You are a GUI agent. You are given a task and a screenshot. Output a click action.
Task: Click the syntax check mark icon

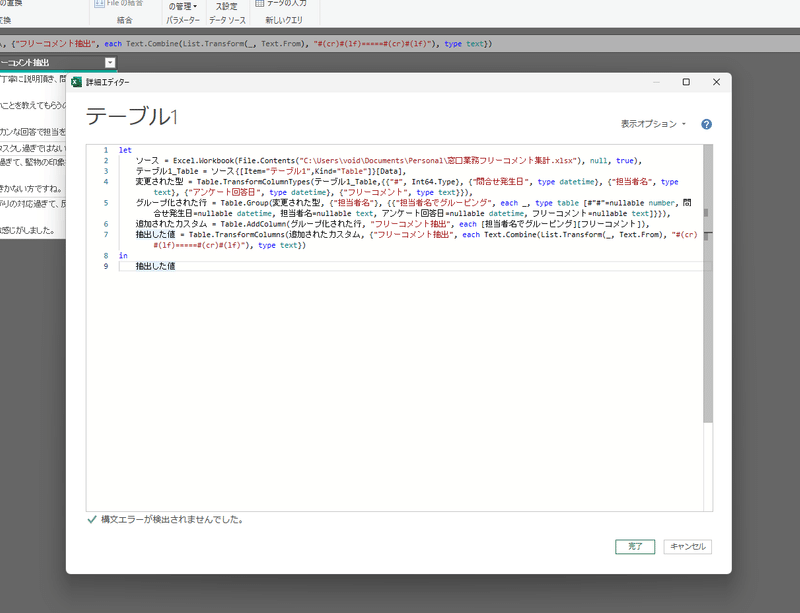[92, 520]
